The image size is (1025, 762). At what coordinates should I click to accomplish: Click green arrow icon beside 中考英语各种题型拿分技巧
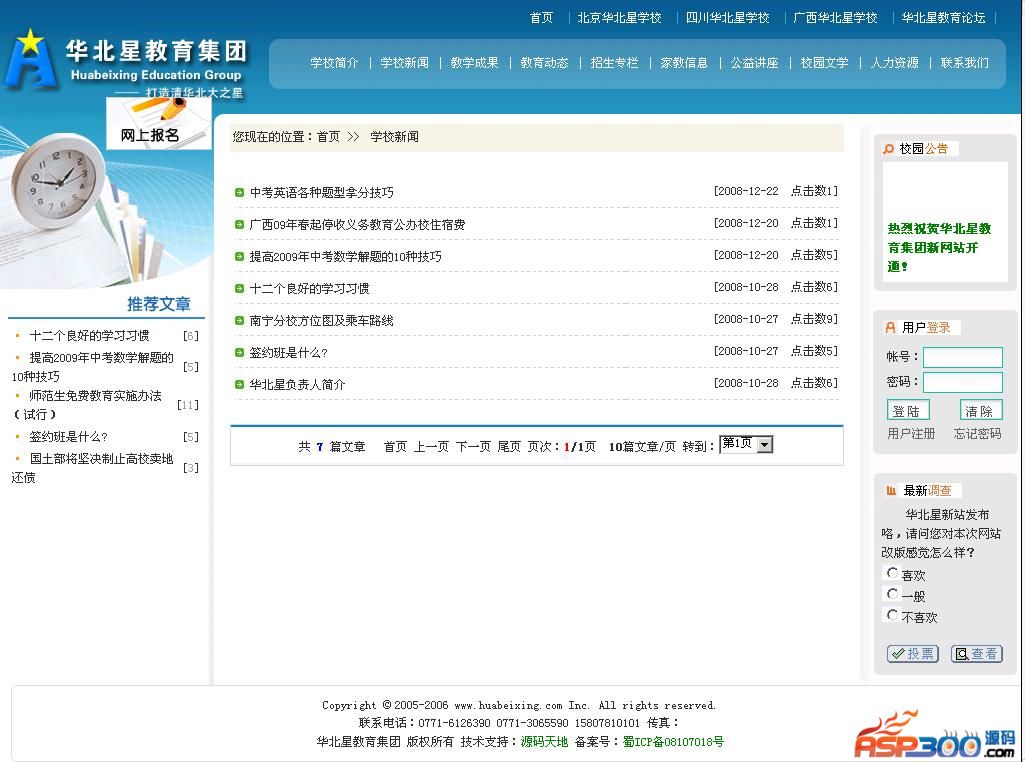pos(240,193)
